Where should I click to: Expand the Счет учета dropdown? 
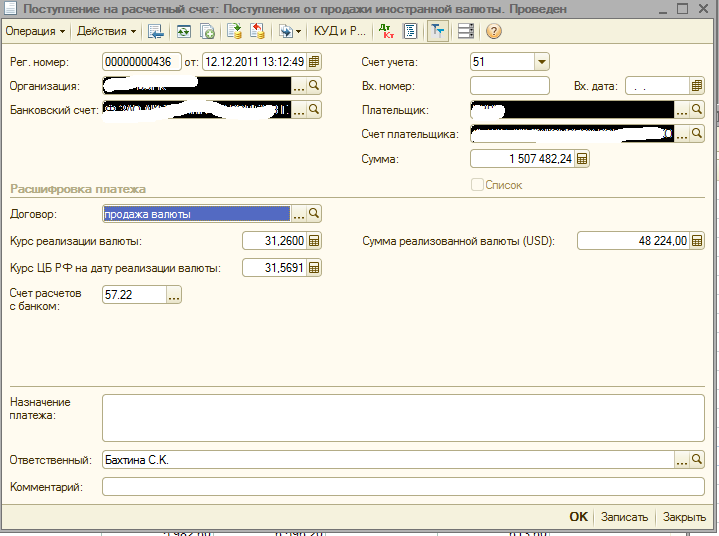(x=541, y=62)
